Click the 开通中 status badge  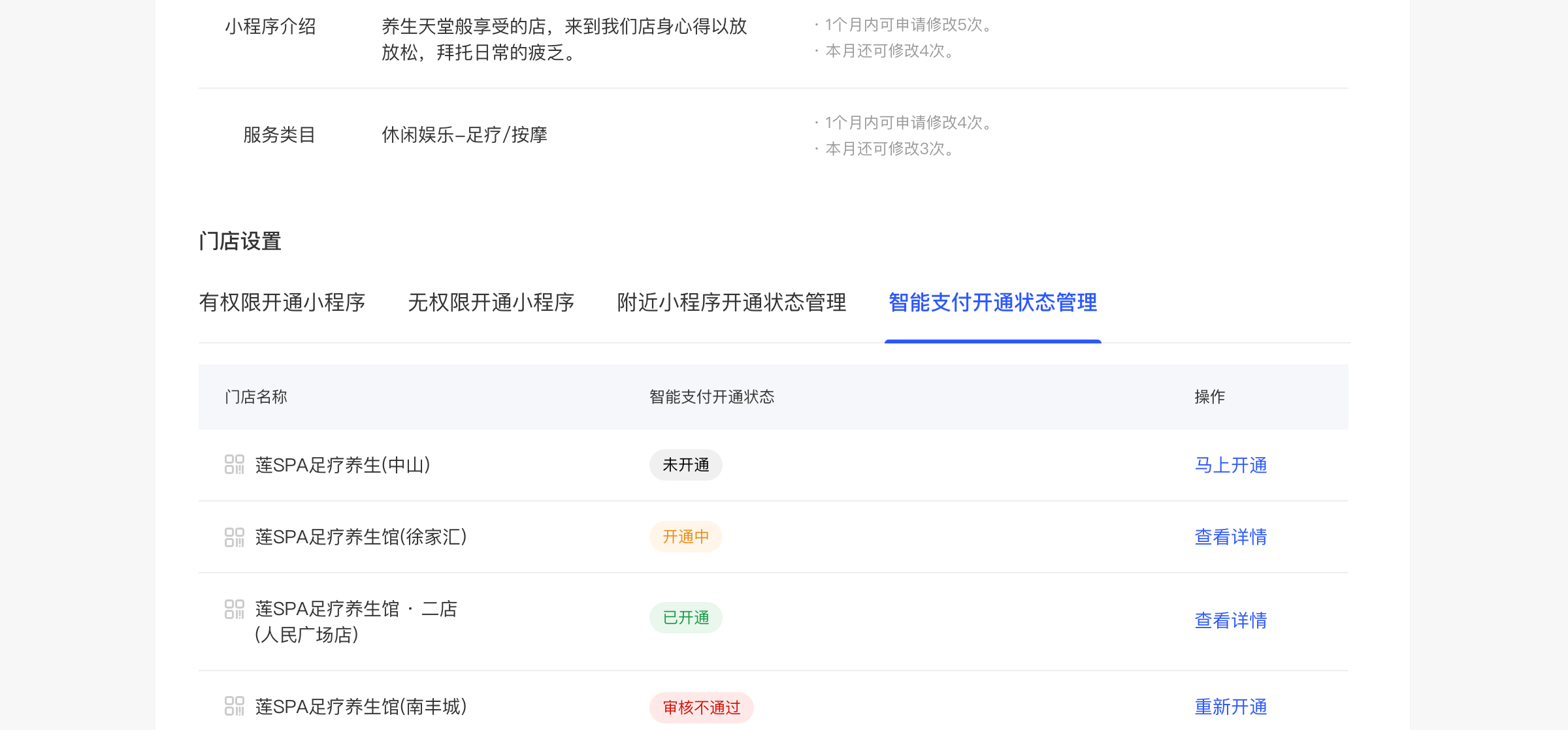point(685,537)
